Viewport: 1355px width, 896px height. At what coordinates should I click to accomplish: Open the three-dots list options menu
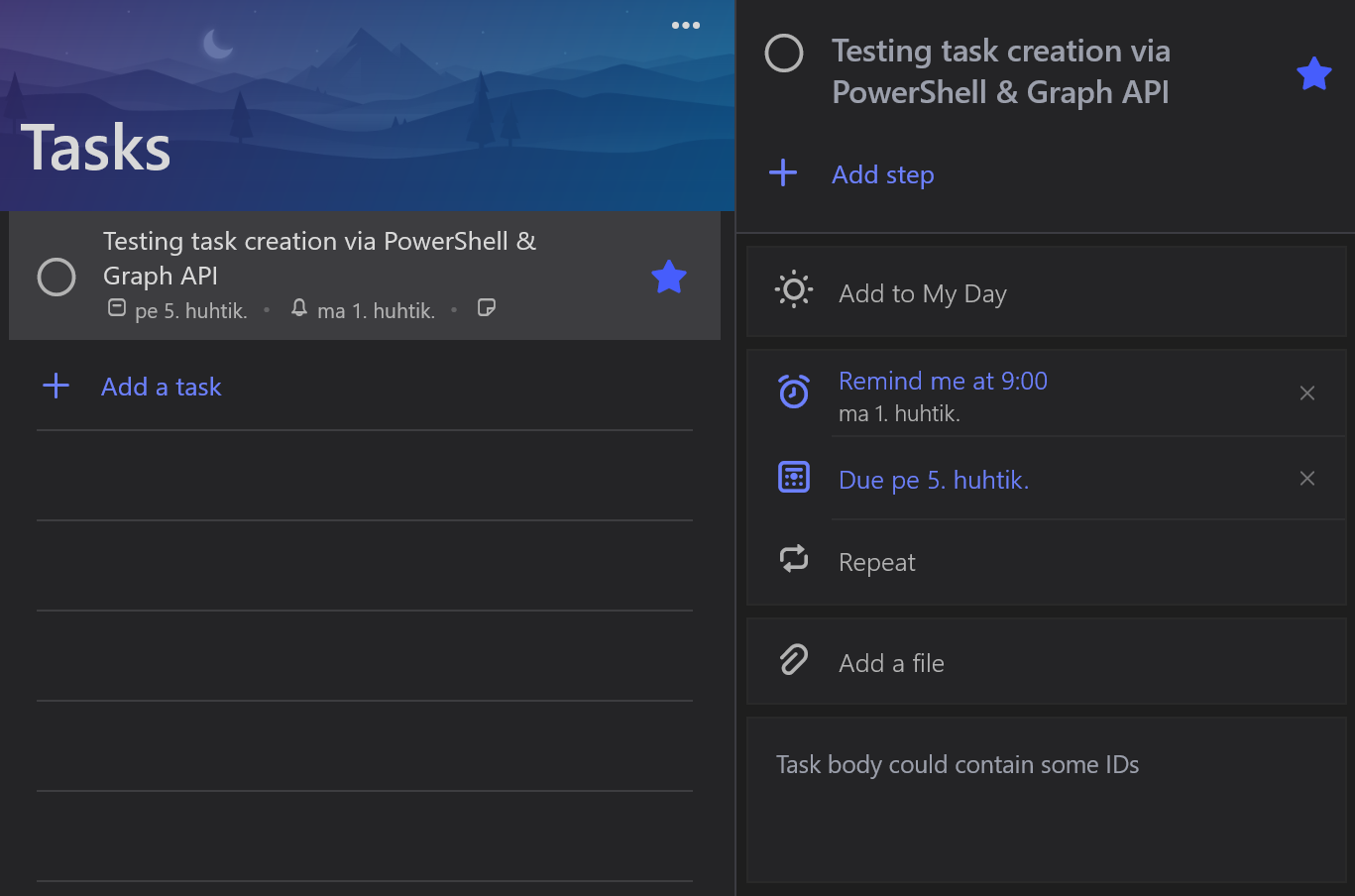tap(685, 26)
